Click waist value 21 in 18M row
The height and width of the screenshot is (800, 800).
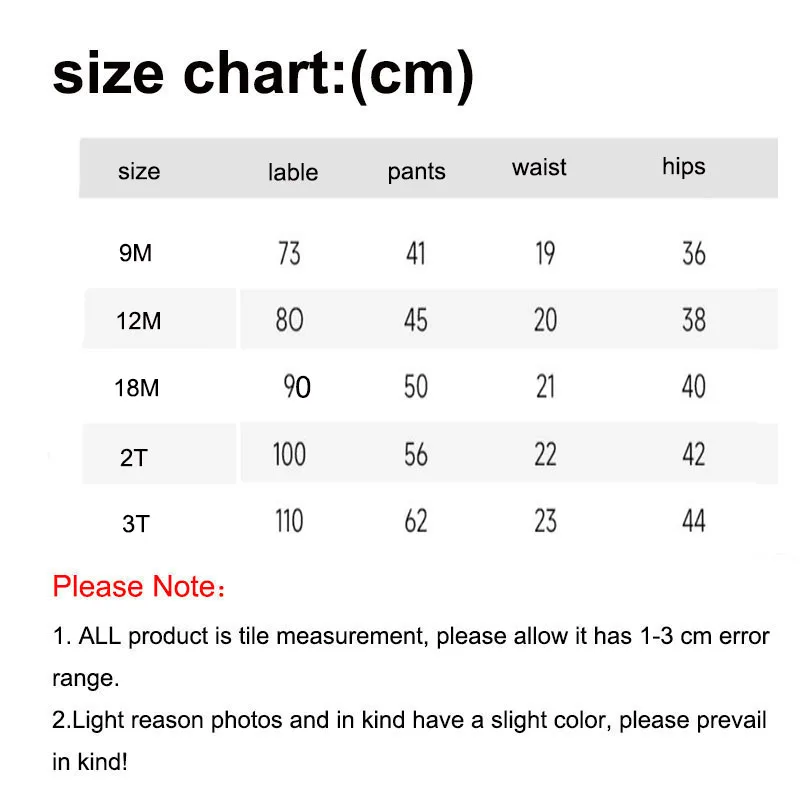545,387
